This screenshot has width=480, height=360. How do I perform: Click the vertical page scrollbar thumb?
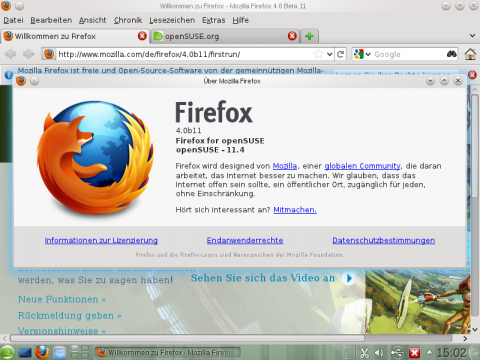[x=475, y=146]
